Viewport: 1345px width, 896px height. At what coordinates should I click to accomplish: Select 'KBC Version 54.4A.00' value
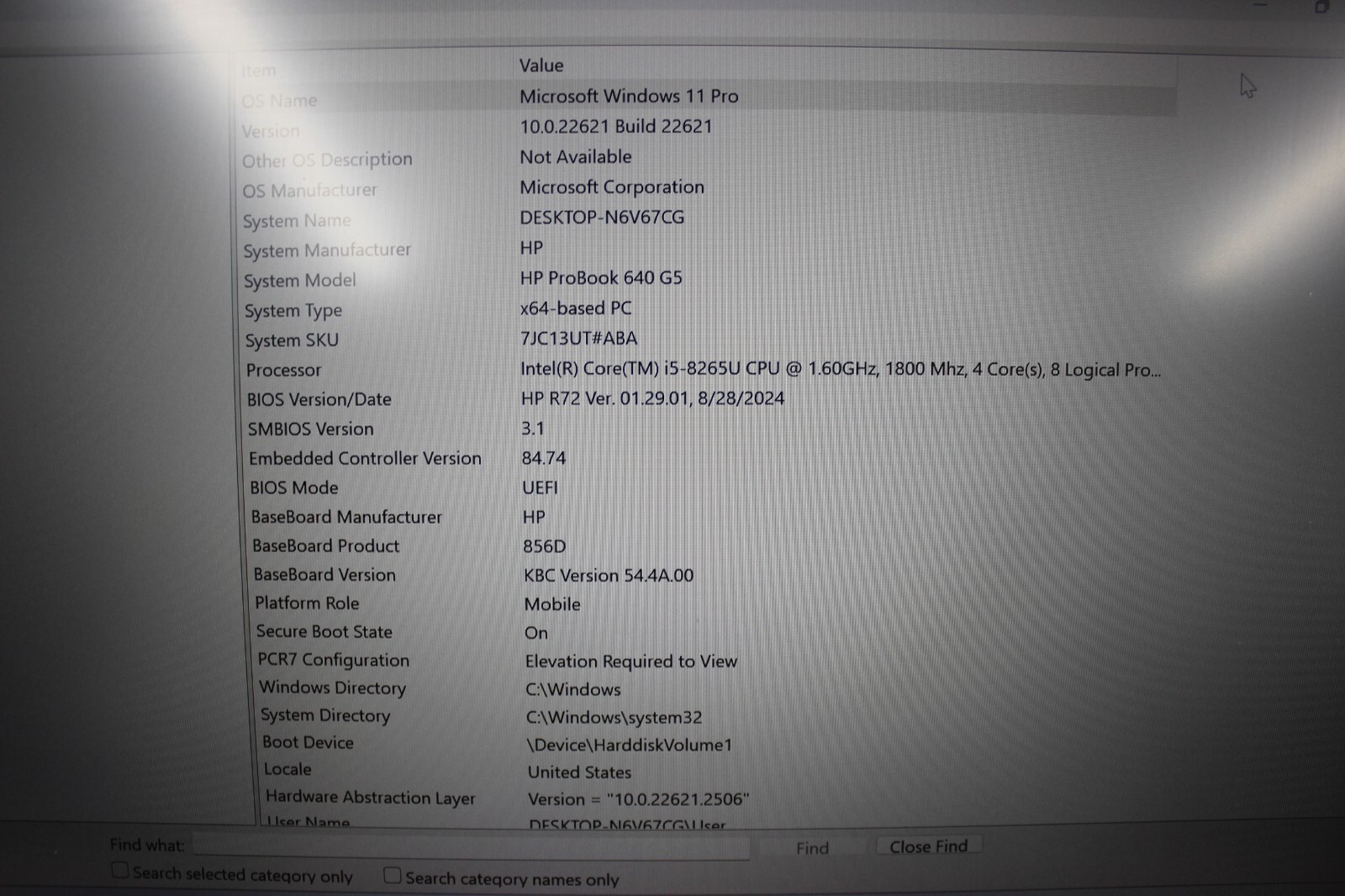[609, 576]
